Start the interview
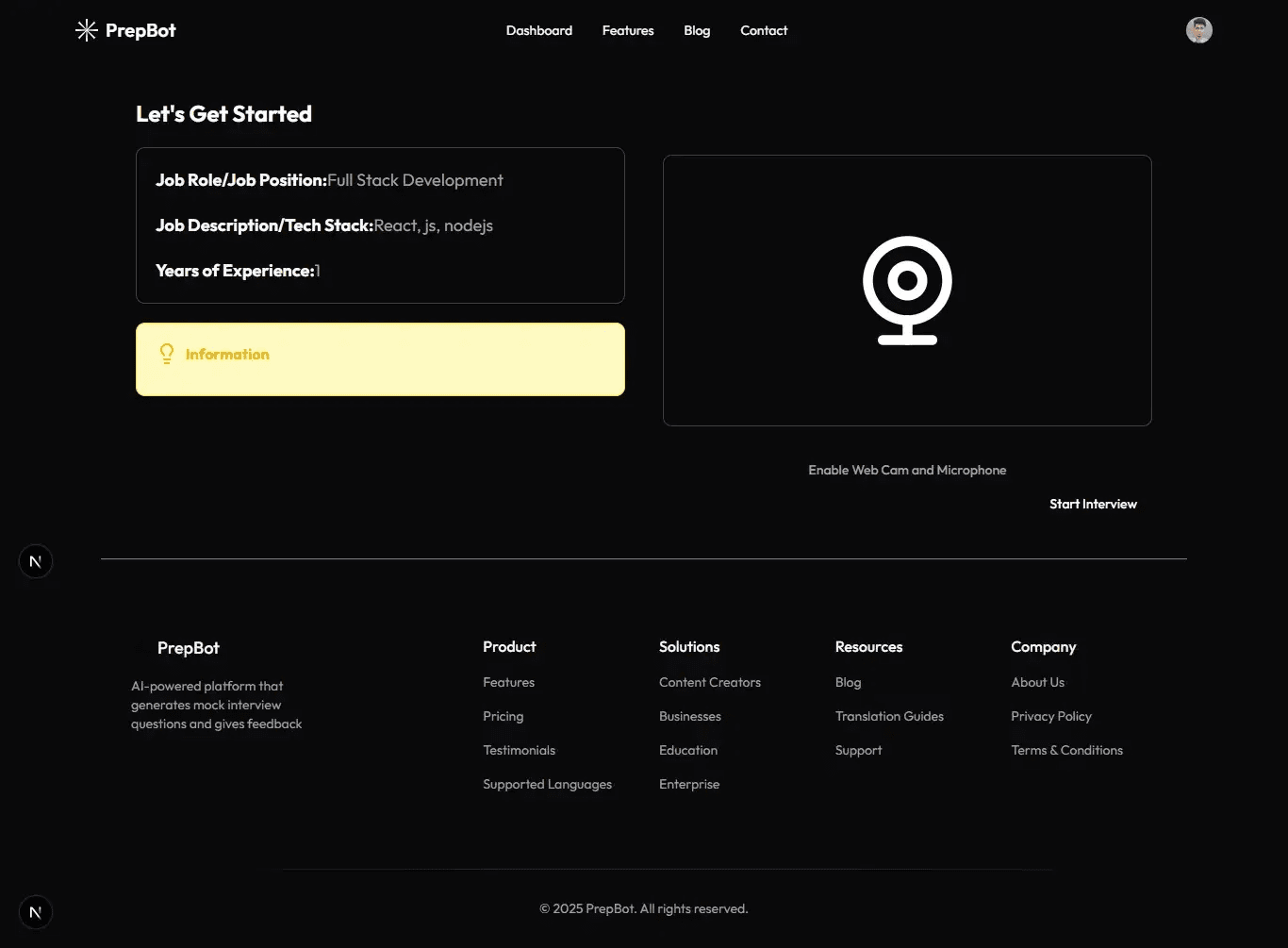Screen dimensions: 1288x948 pos(1093,505)
